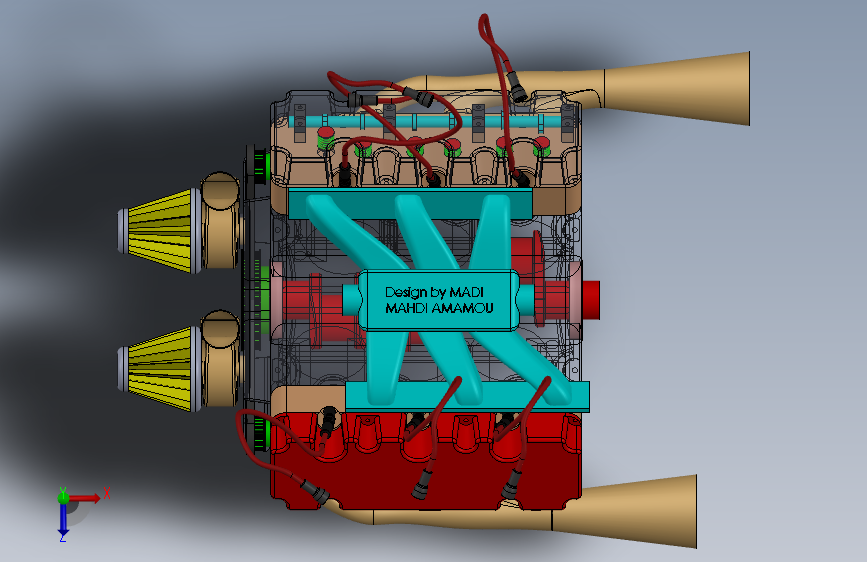867x562 pixels.
Task: Select the teal camshaft rod in the upper head
Action: pos(426,121)
